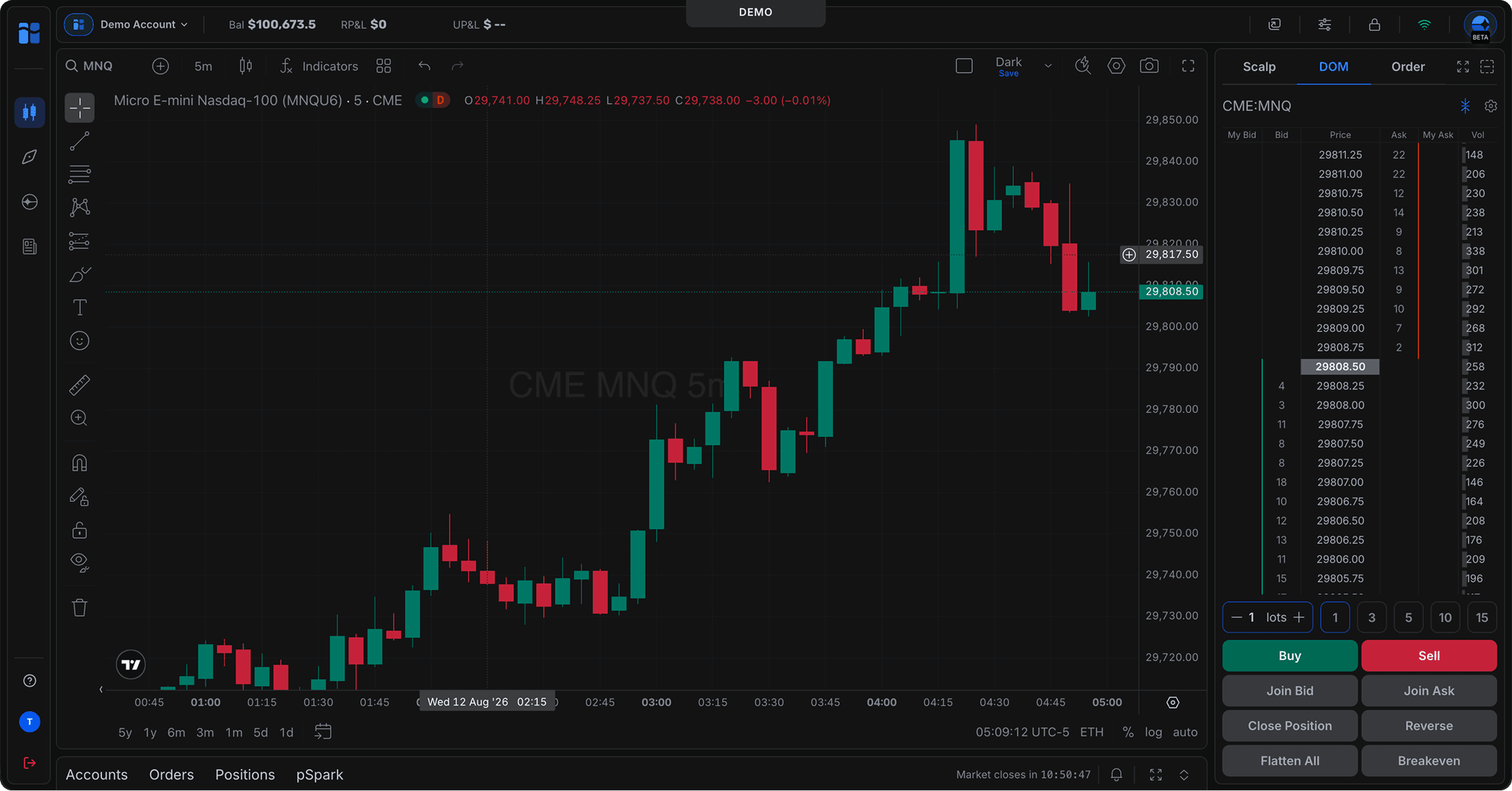Expand the Dark theme layout dropdown arrow
Screen dimensions: 1512x791
[1048, 66]
